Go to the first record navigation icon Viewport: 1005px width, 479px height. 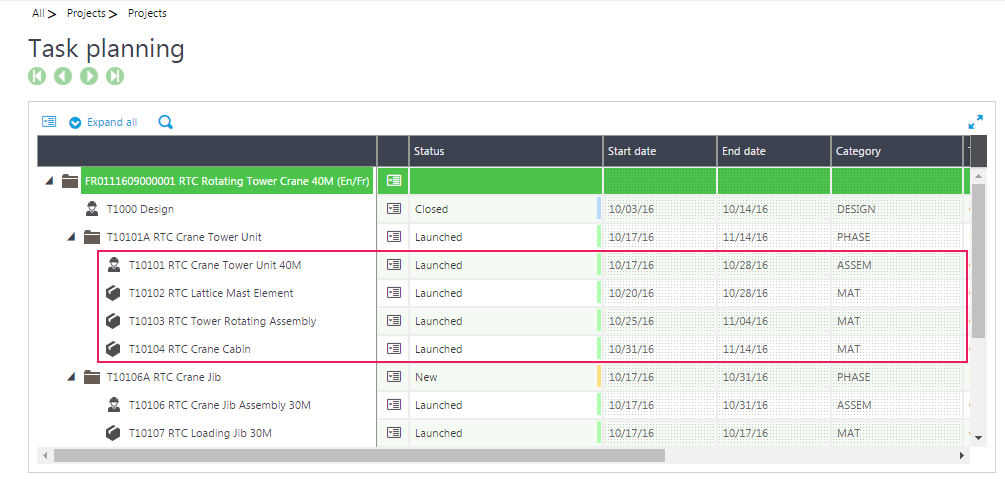(x=37, y=76)
